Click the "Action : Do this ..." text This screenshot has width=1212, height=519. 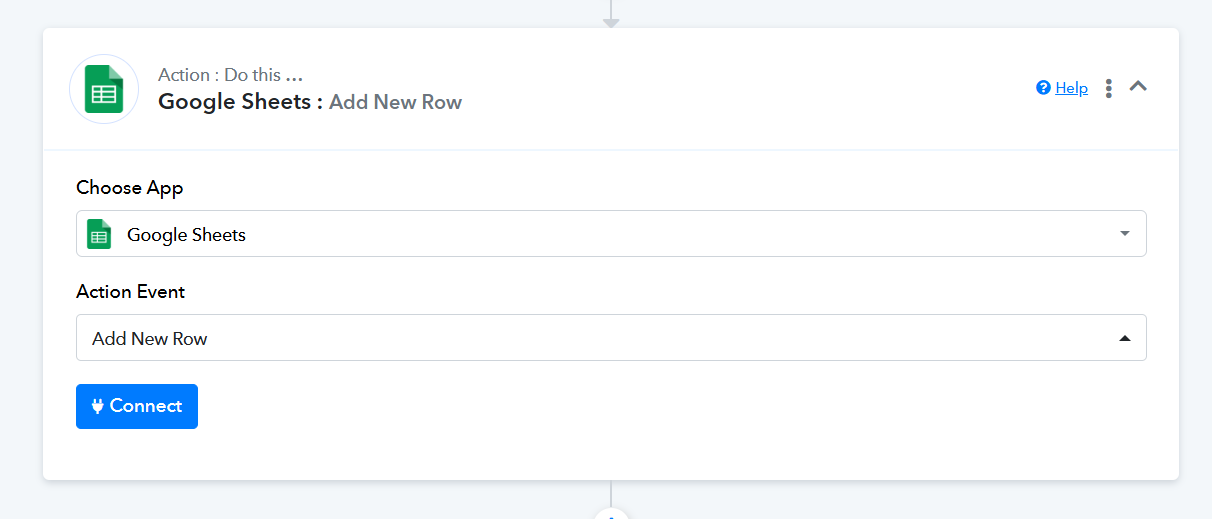pos(230,75)
